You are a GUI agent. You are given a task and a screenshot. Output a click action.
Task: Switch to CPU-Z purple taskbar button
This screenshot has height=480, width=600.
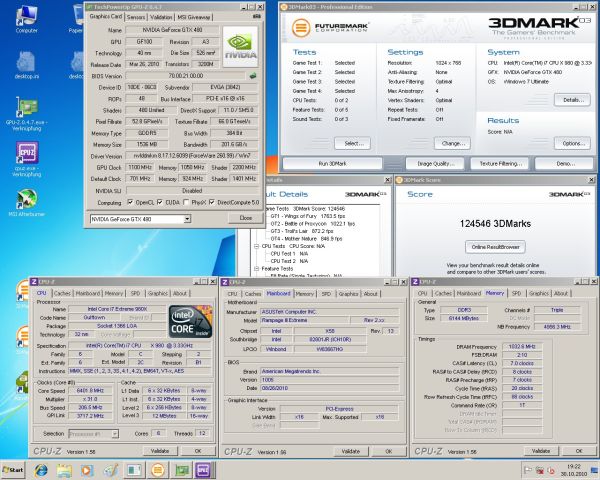[204, 470]
